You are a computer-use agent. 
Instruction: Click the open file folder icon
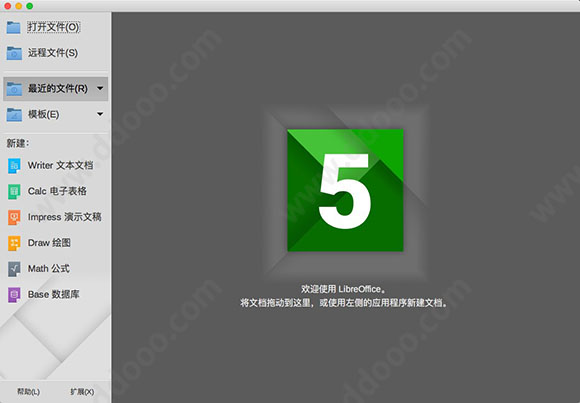[14, 27]
